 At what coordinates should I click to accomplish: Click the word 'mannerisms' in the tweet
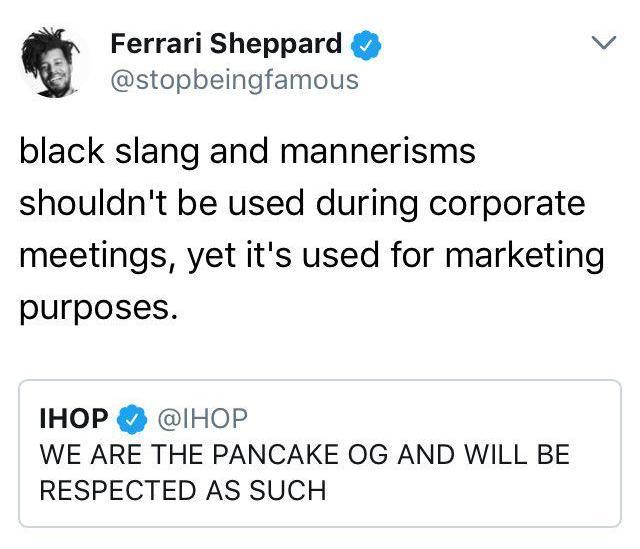[378, 151]
